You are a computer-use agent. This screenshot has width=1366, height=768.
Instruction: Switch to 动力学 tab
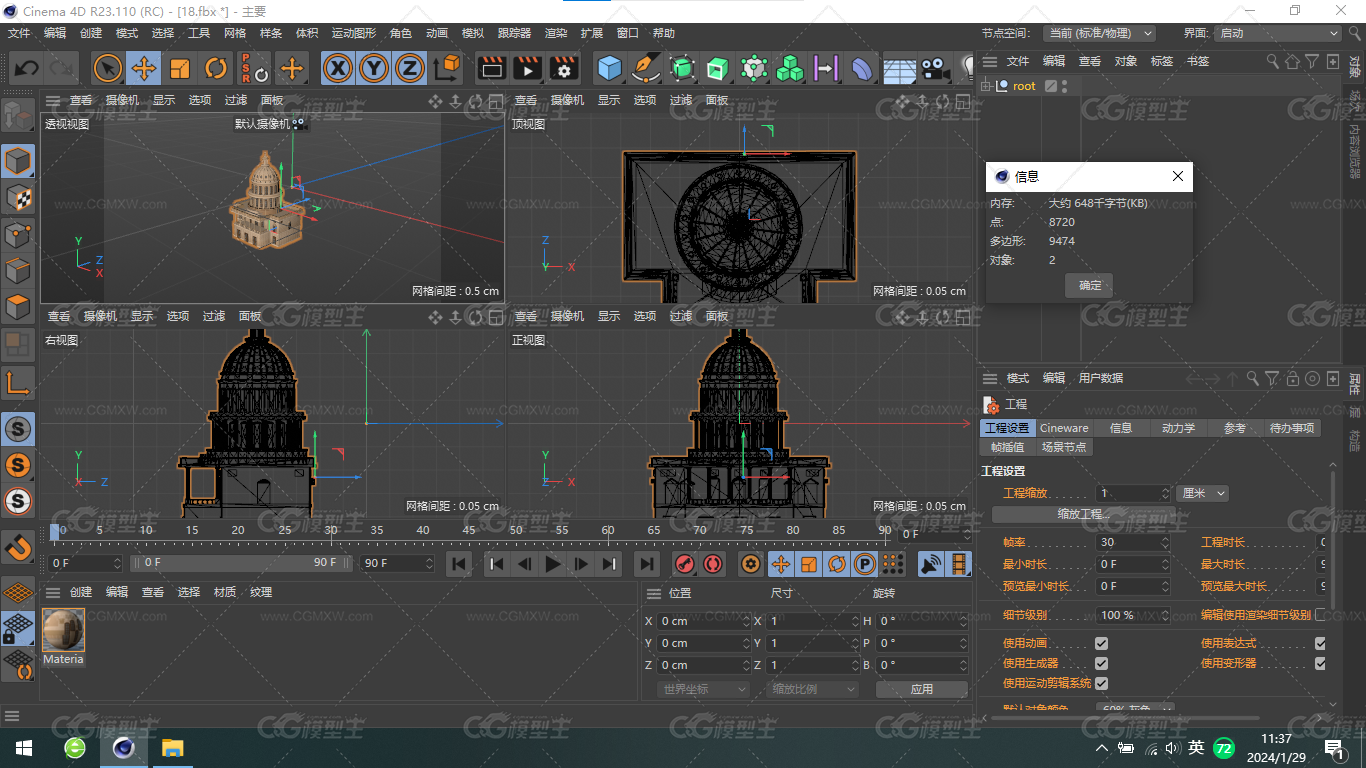1178,428
